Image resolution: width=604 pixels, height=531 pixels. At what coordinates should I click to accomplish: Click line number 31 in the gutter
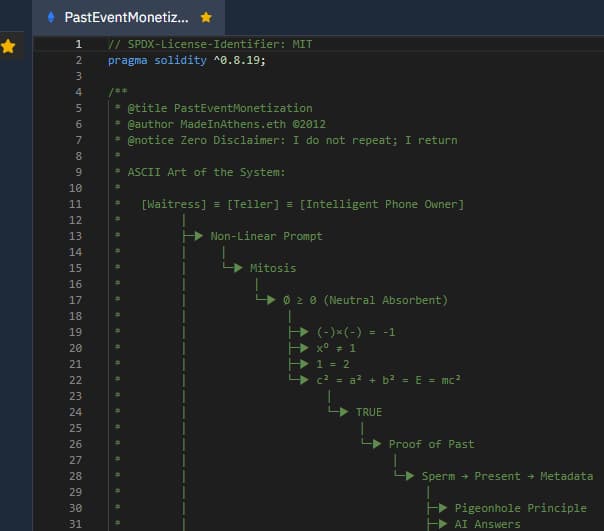pos(75,523)
